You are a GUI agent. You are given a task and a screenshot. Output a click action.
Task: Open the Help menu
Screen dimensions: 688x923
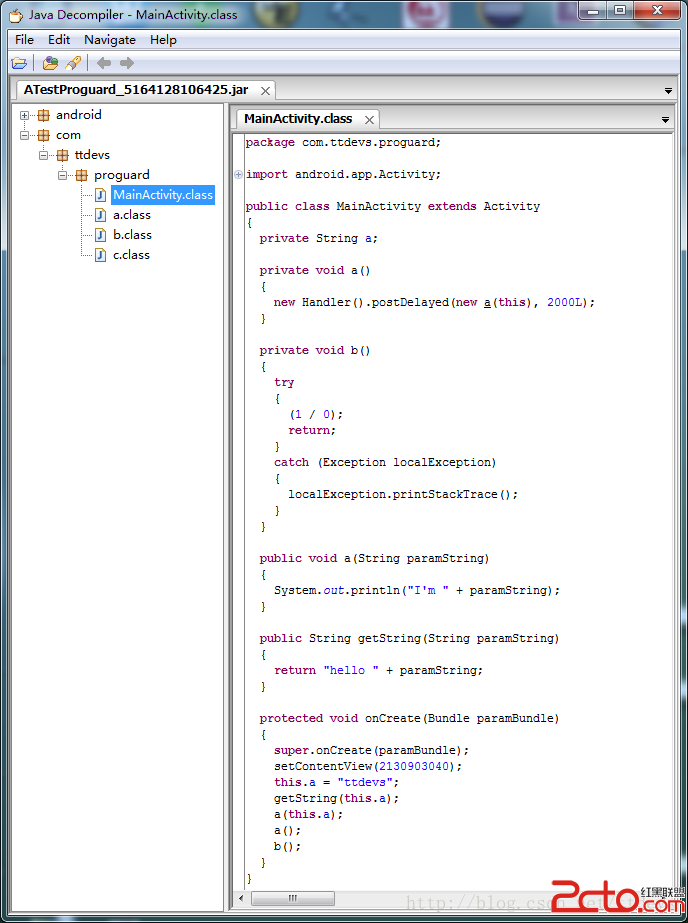(163, 40)
